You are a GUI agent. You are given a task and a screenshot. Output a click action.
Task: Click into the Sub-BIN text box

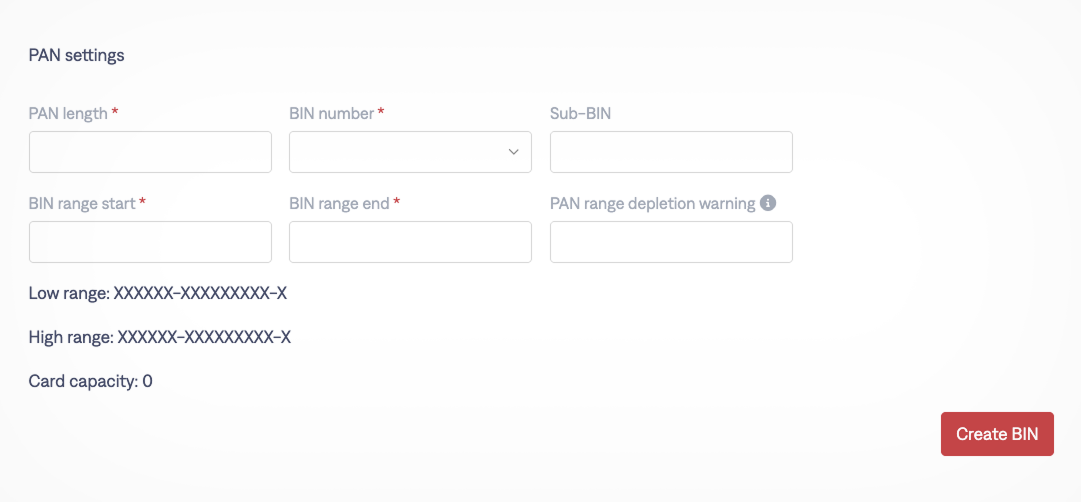671,152
